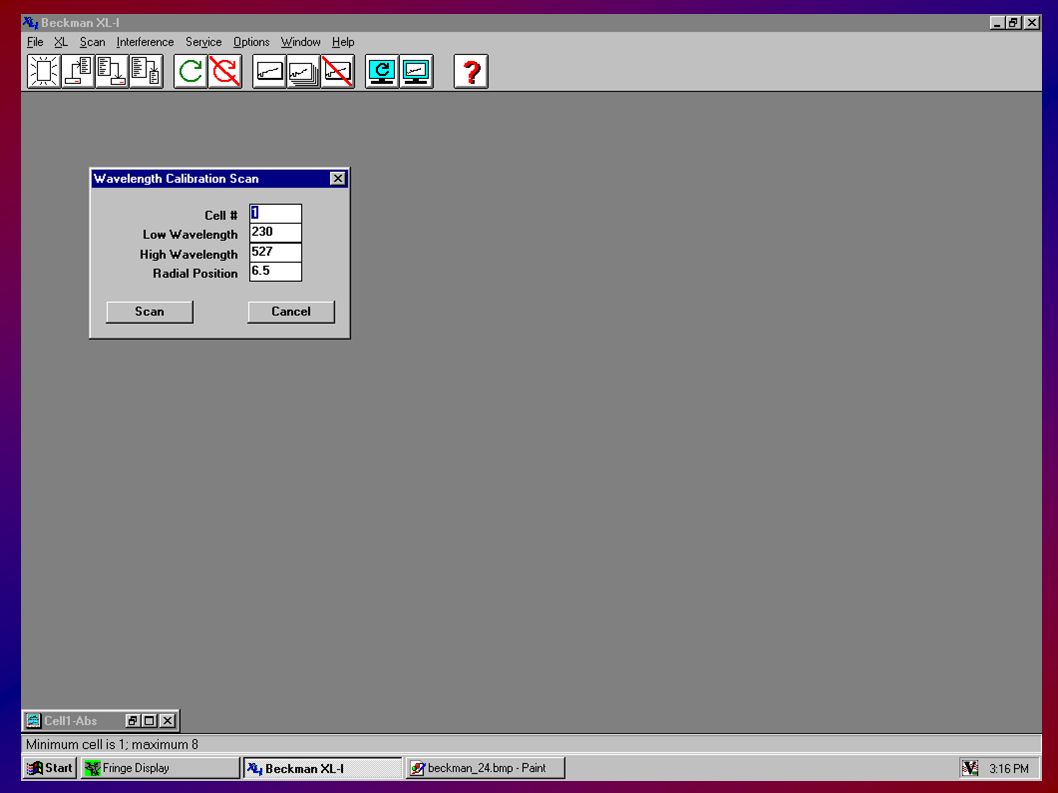This screenshot has width=1058, height=793.
Task: Click the Wavelength Calibration Scan title bar
Action: point(219,178)
